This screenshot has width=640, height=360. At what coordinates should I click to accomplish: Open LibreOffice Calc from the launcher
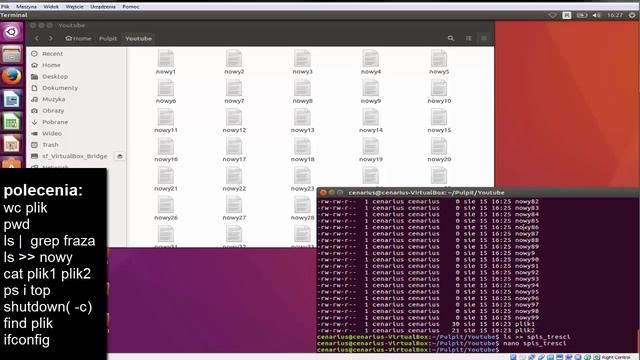click(11, 122)
